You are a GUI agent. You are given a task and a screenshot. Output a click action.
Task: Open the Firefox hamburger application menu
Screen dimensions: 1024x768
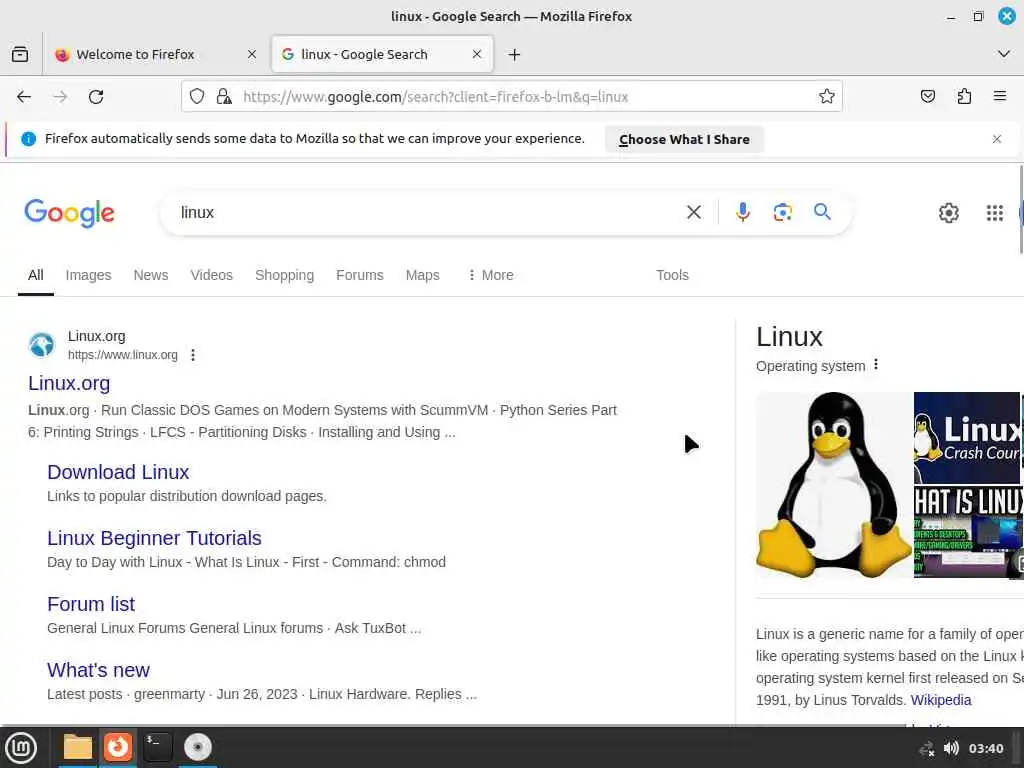point(999,97)
